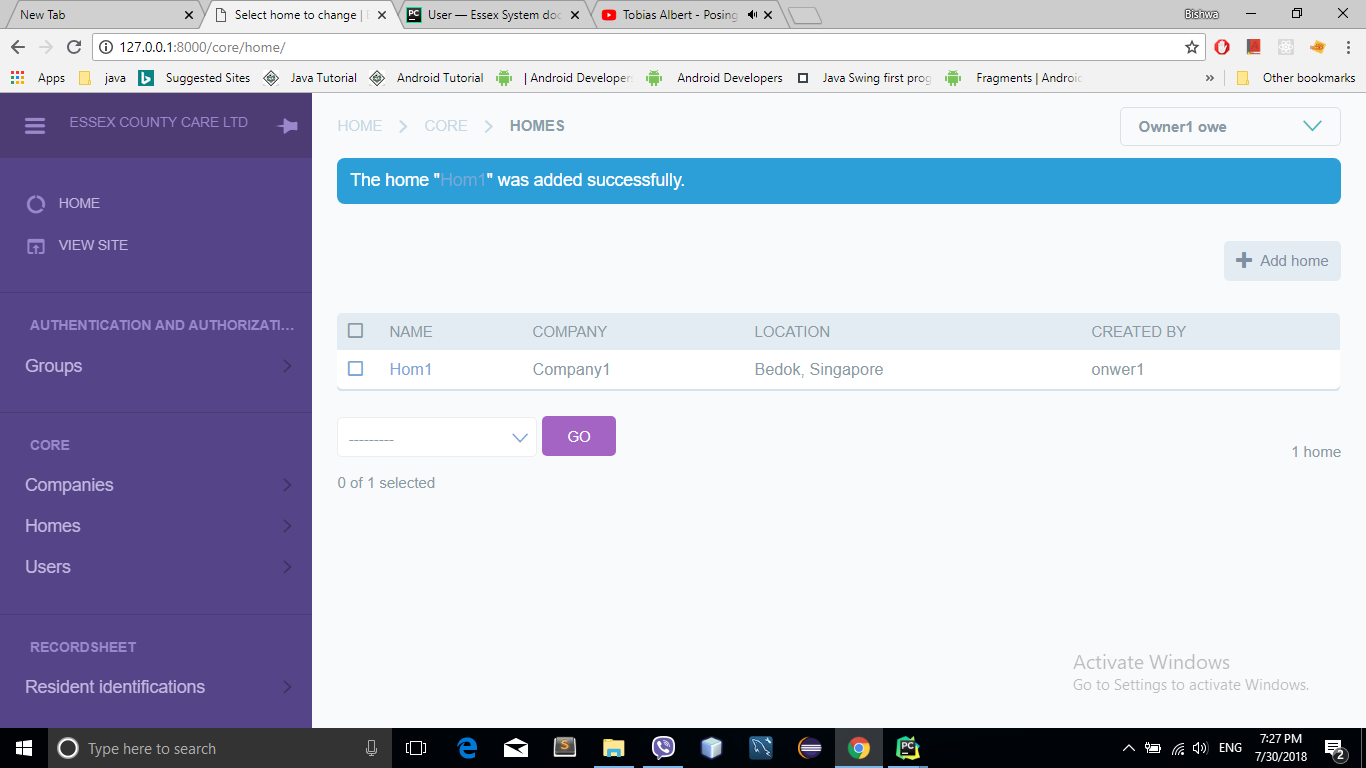Check the checkbox for the Hom1 row
The image size is (1366, 768).
355,369
